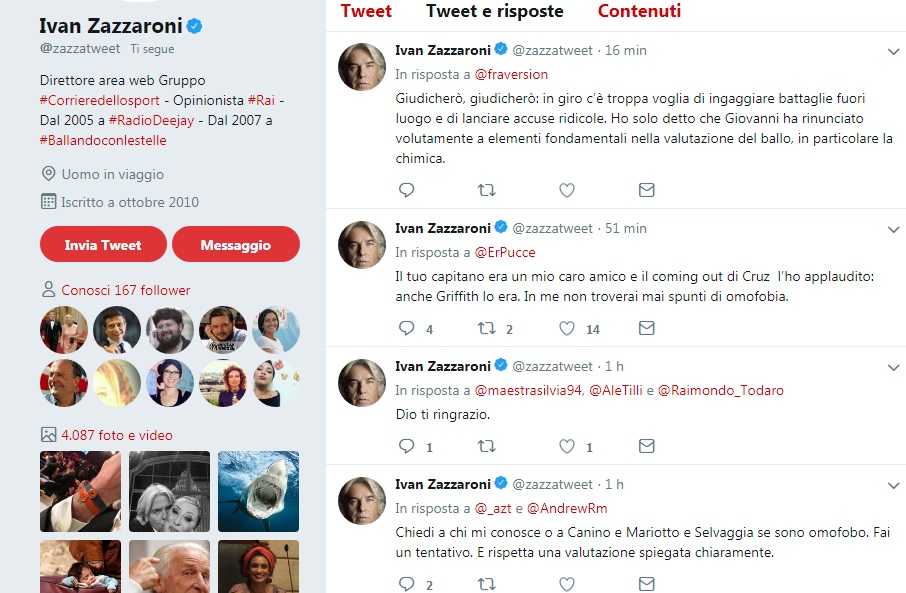Open the 'Conosci 167 follower' link
906x593 pixels.
tap(125, 290)
